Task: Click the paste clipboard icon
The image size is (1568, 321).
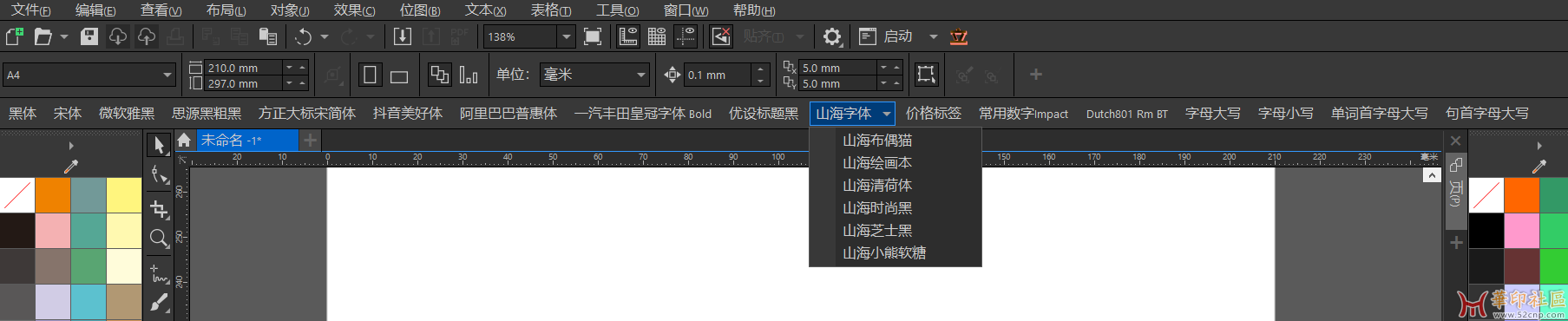Action: pyautogui.click(x=268, y=36)
